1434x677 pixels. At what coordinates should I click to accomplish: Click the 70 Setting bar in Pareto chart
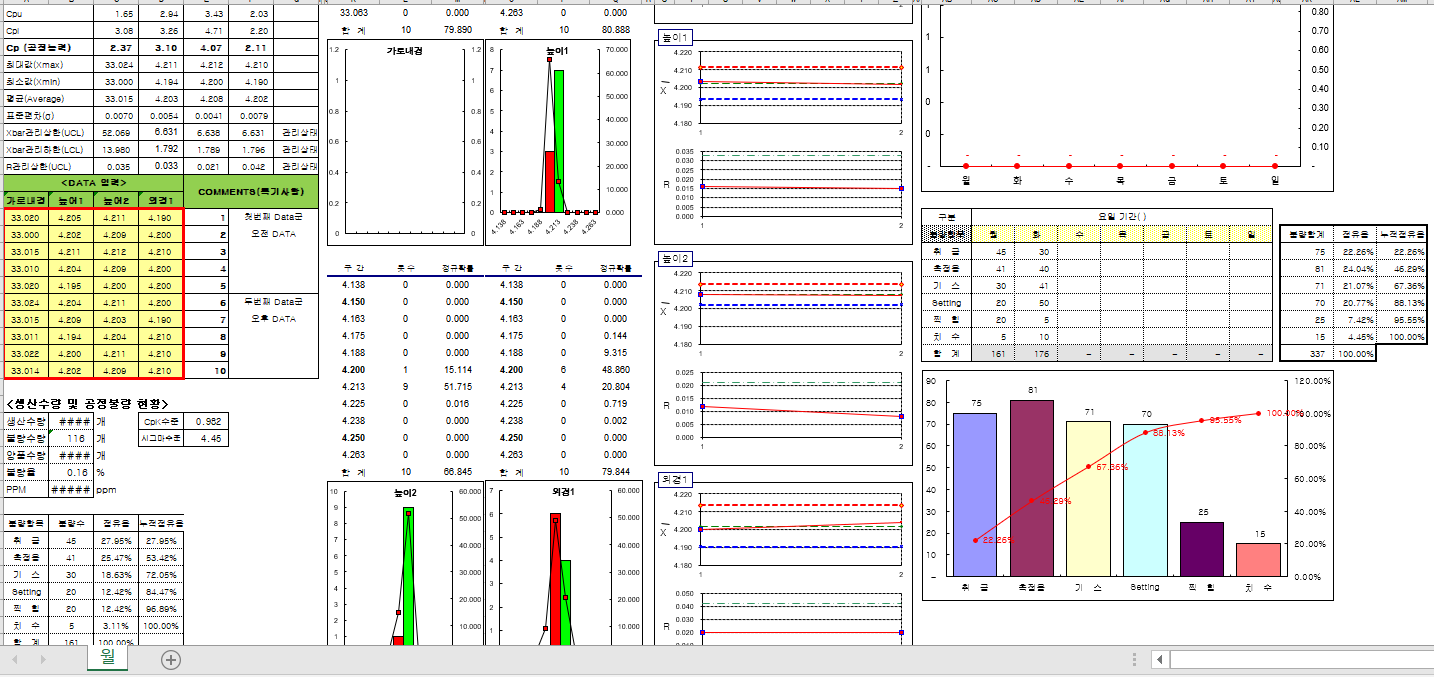(x=1145, y=500)
